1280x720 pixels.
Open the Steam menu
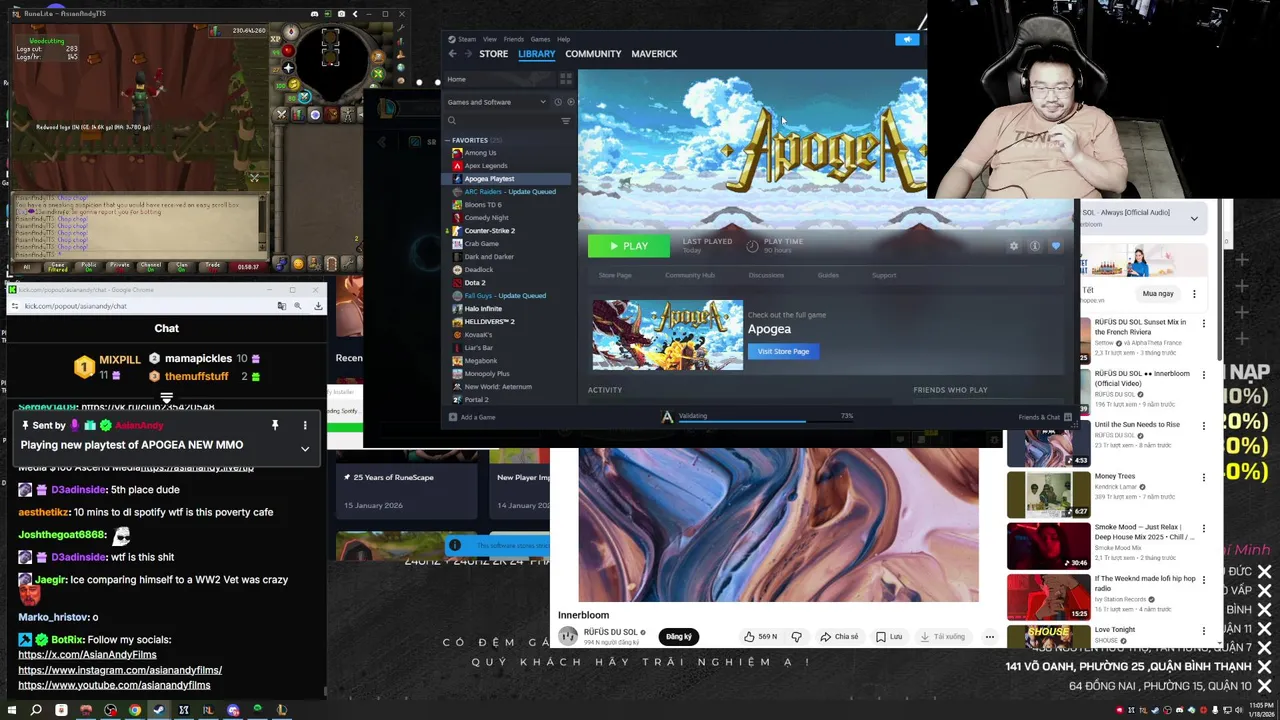point(464,39)
